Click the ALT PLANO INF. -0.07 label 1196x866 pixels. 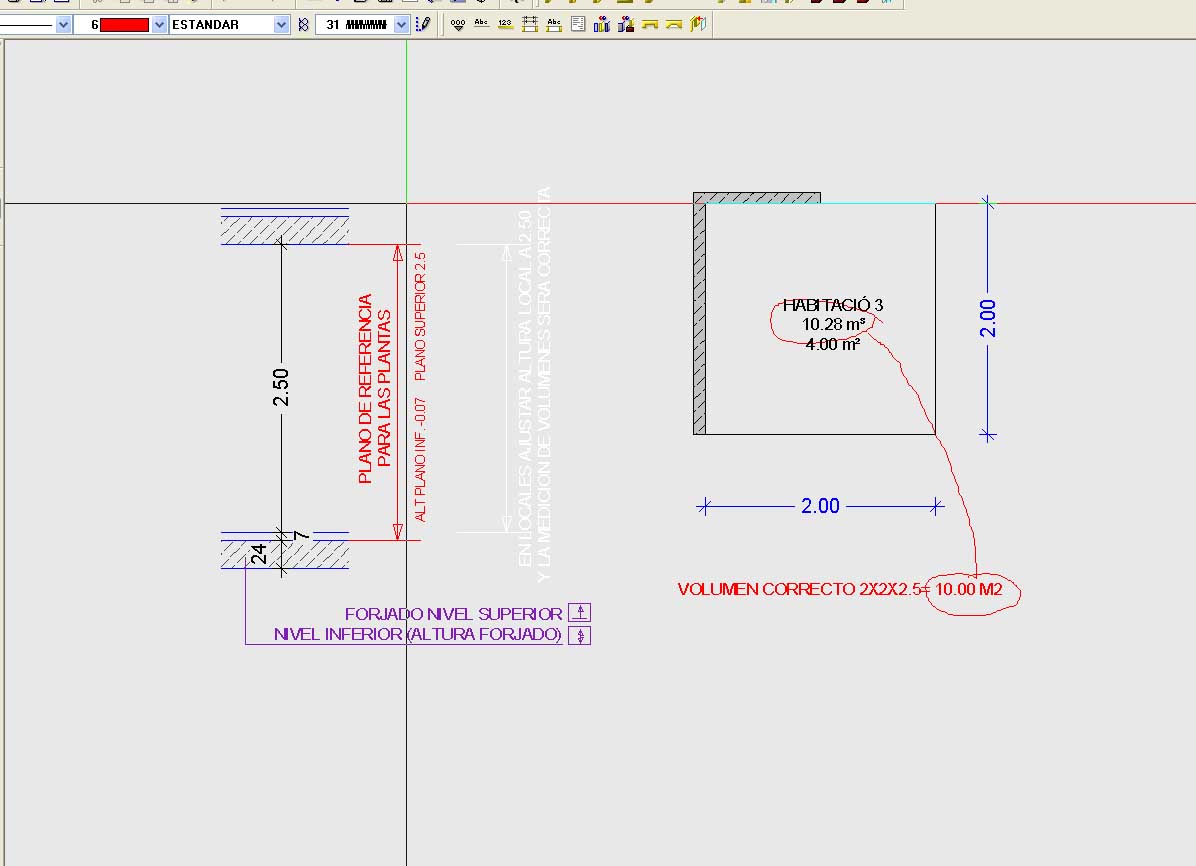pos(420,460)
